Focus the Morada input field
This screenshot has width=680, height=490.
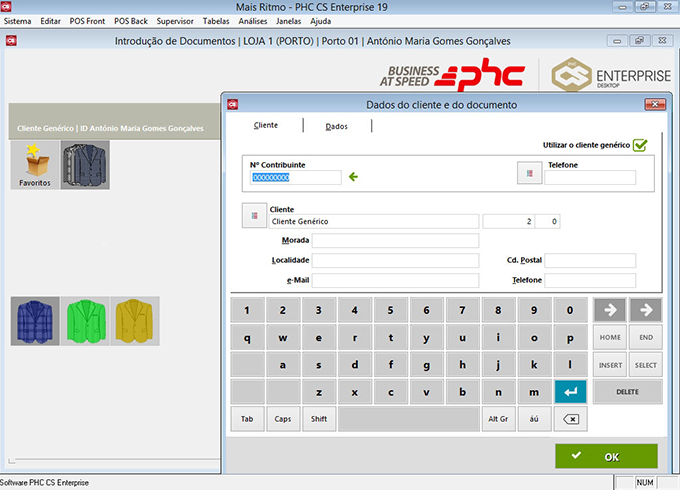click(x=396, y=241)
